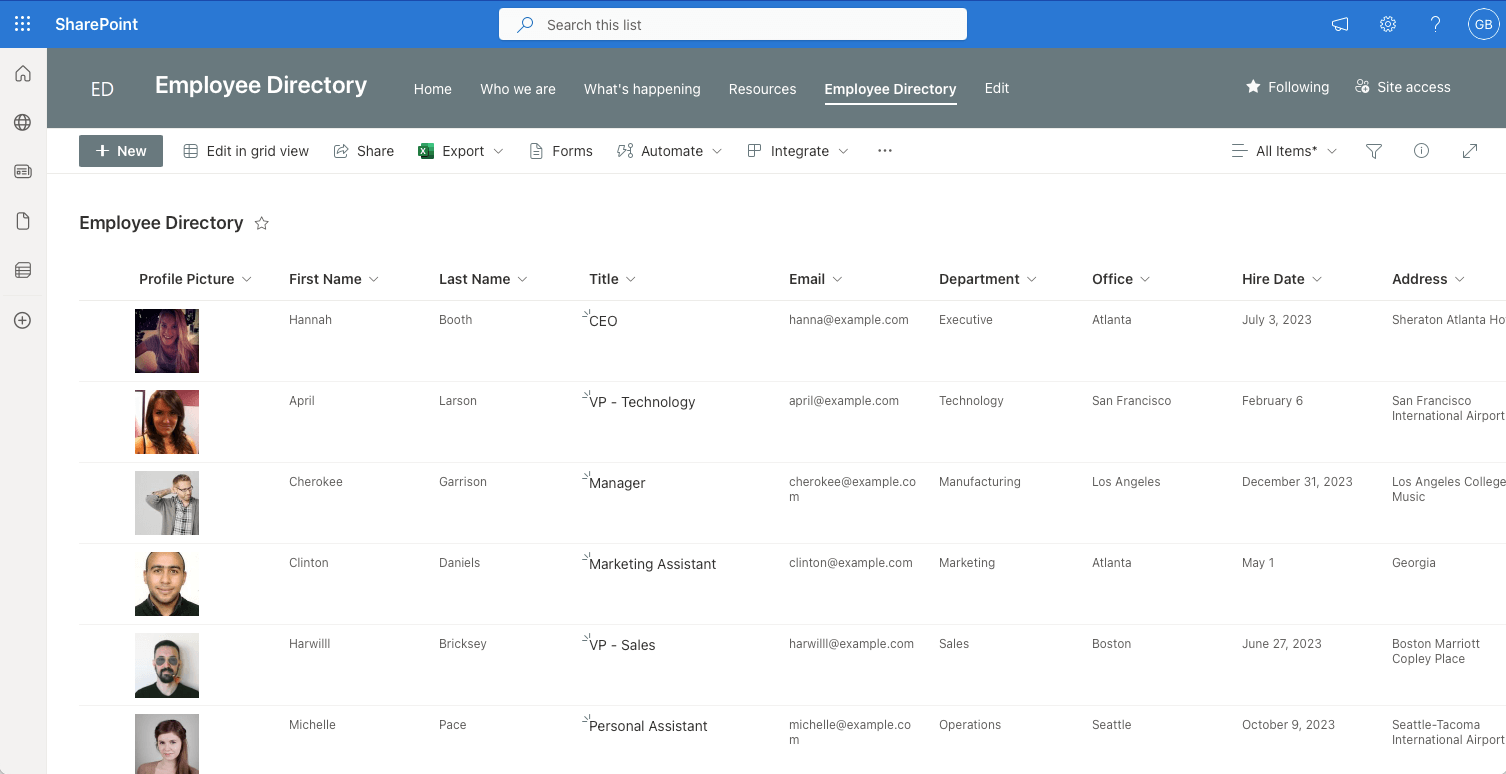The width and height of the screenshot is (1506, 774).
Task: Open the All Items view dropdown
Action: click(x=1285, y=150)
